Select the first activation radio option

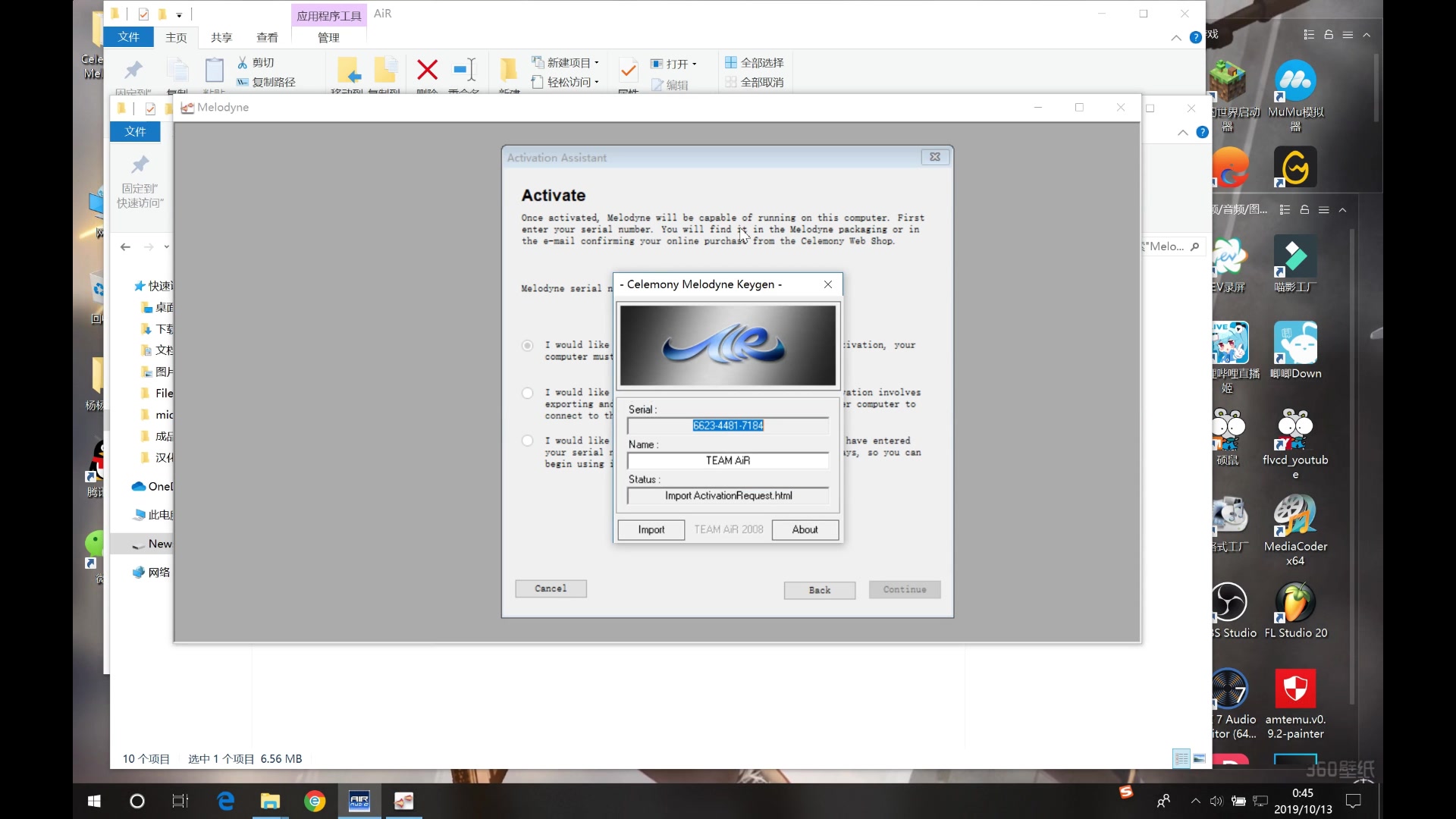click(527, 345)
